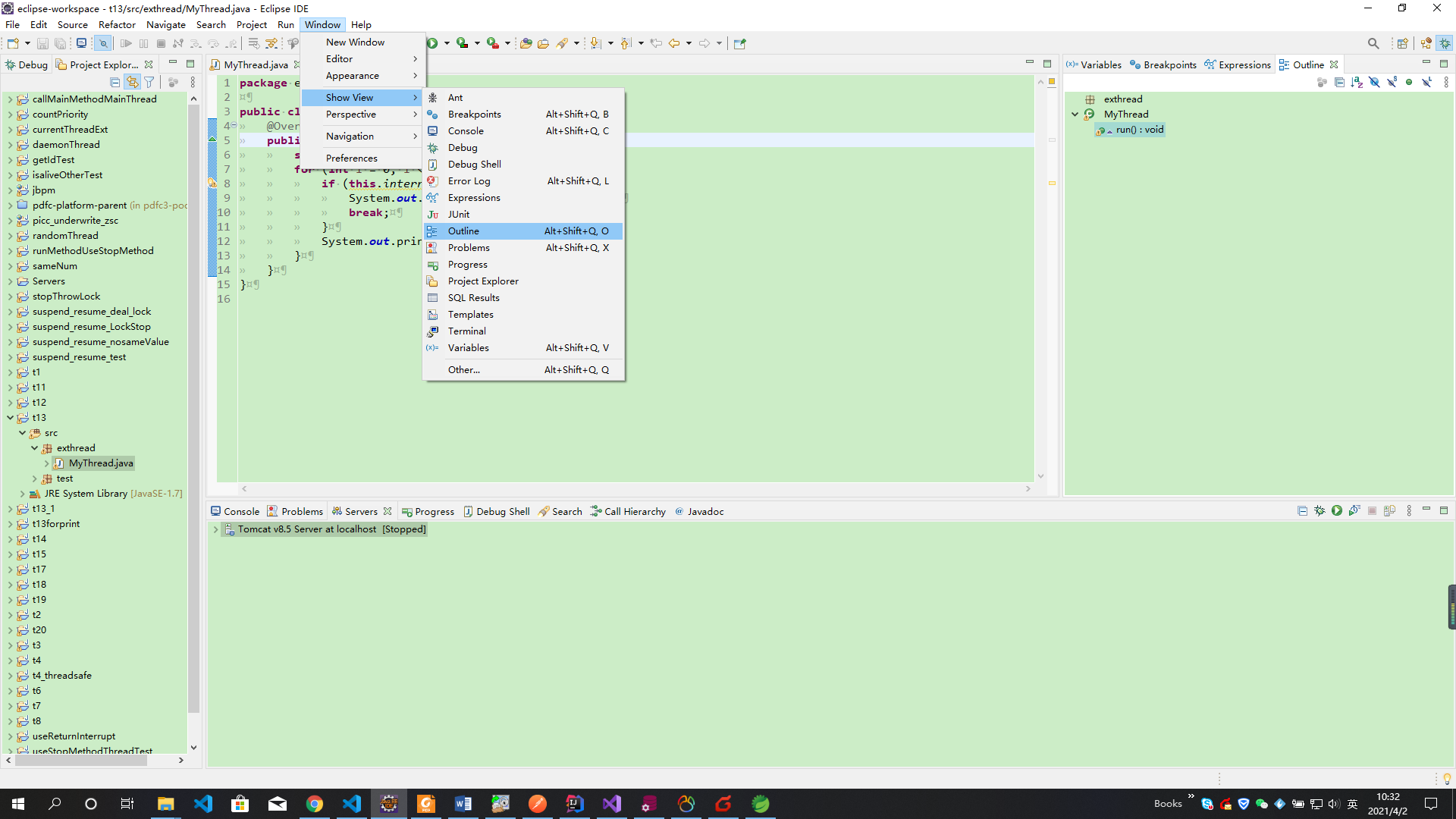Open Preferences from Window menu

(x=351, y=158)
